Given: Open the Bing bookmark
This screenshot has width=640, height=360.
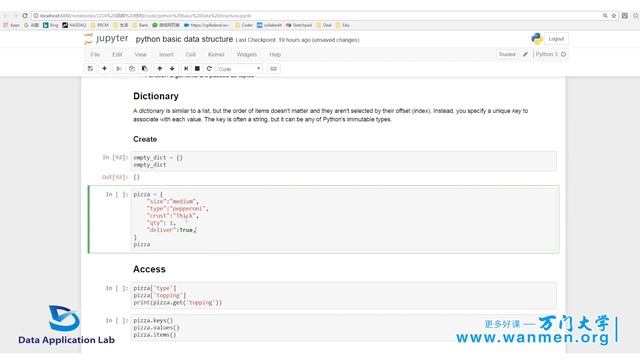Looking at the screenshot, I should pyautogui.click(x=51, y=25).
